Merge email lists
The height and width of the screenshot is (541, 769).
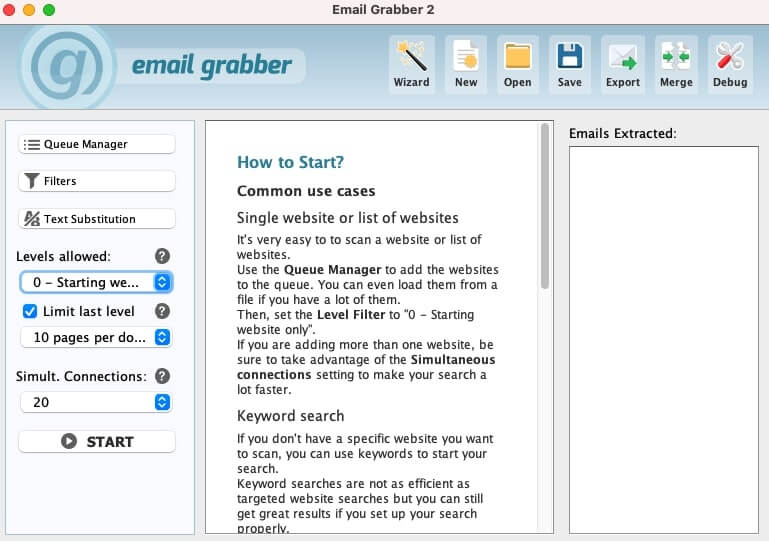point(676,64)
